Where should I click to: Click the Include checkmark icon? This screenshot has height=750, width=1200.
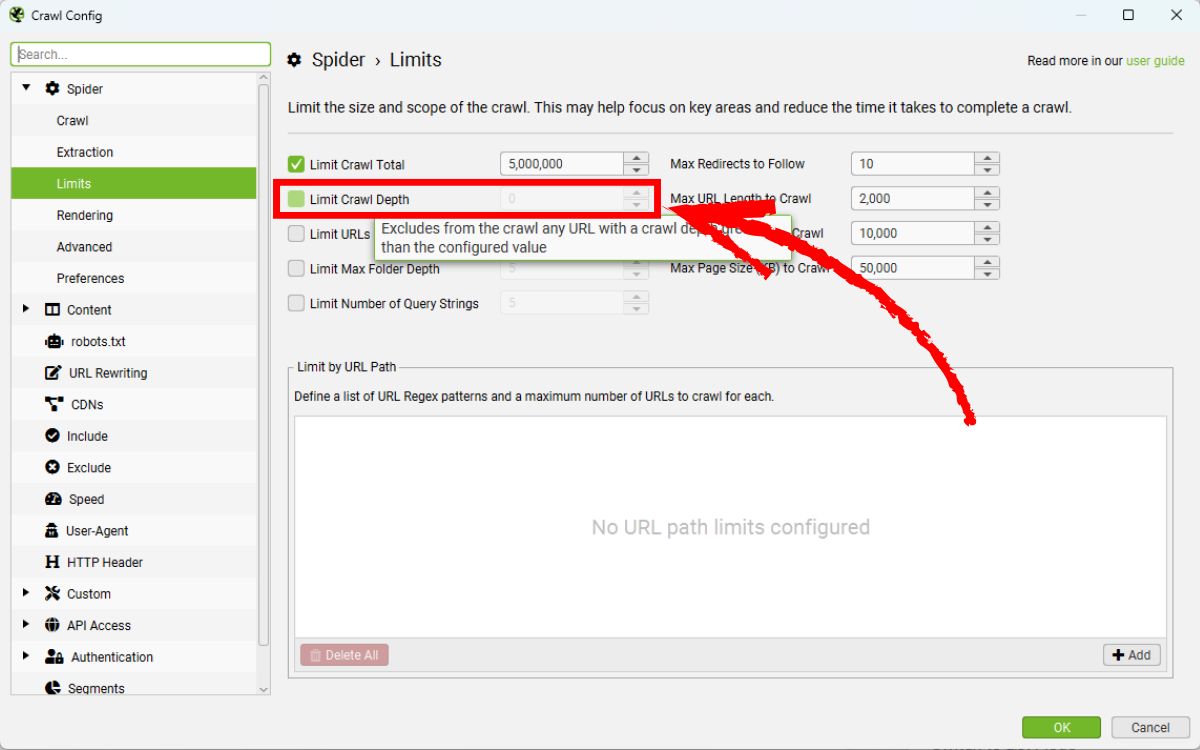click(53, 436)
